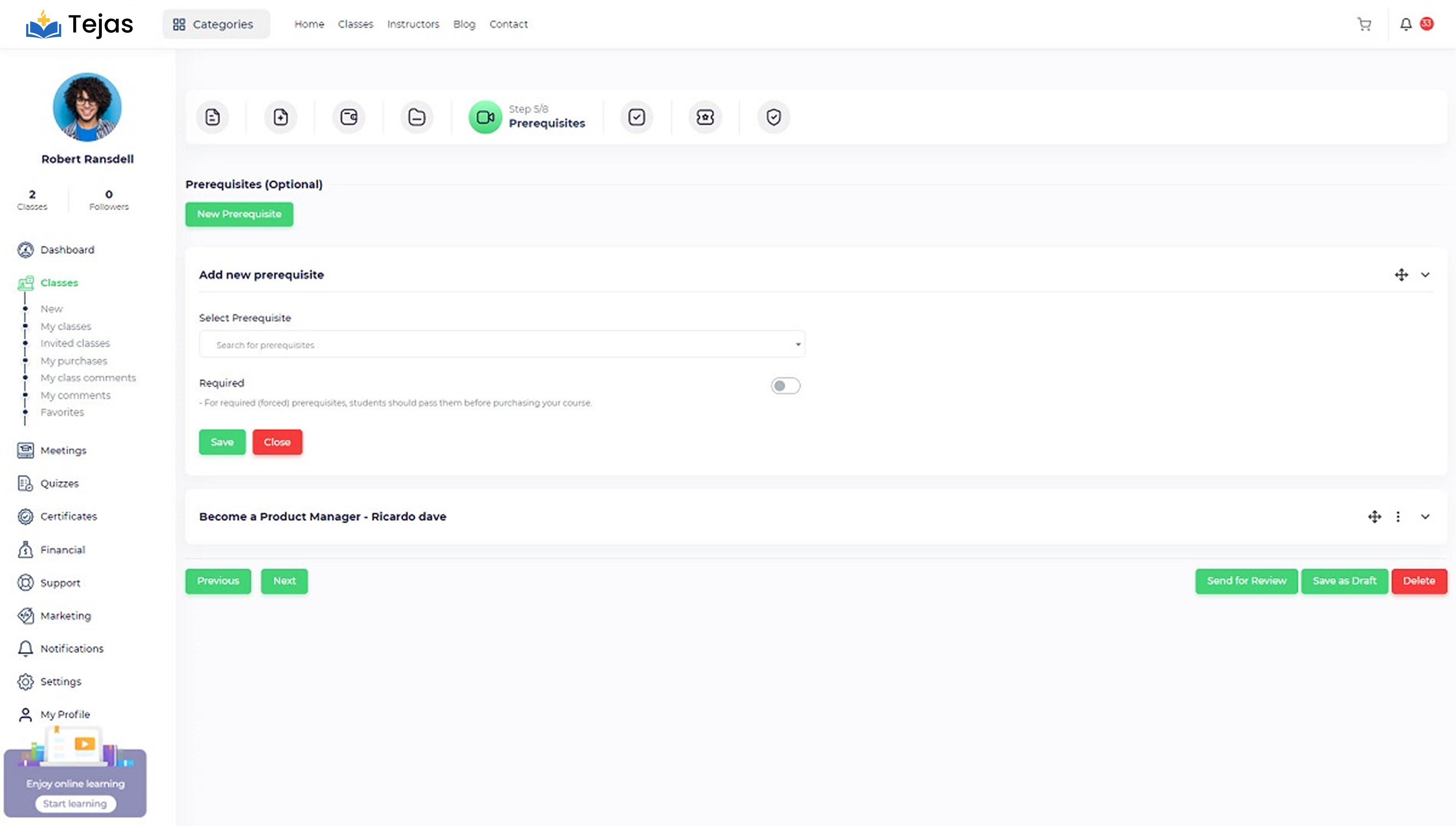
Task: Collapse the Add new prerequisite panel
Action: click(1425, 275)
